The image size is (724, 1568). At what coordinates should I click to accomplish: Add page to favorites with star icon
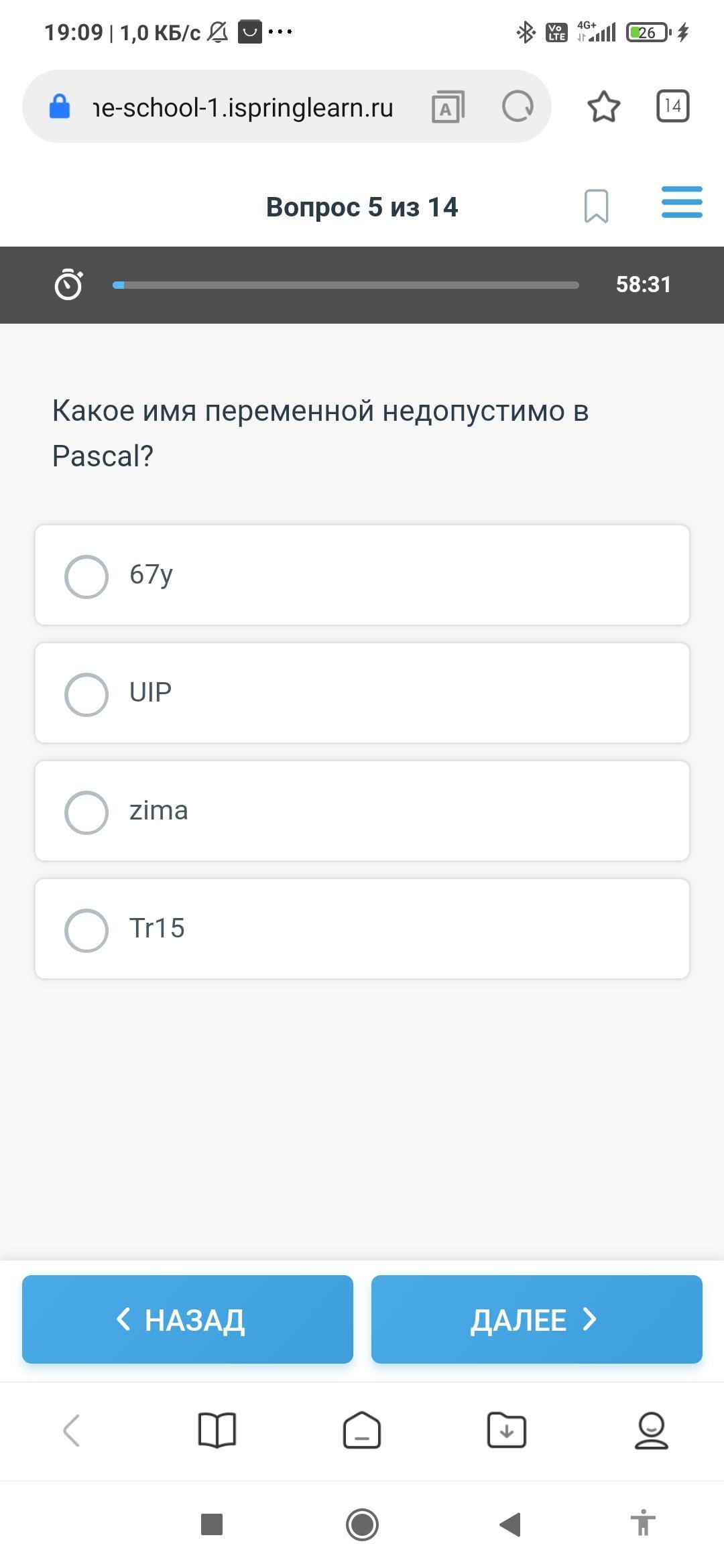coord(603,107)
